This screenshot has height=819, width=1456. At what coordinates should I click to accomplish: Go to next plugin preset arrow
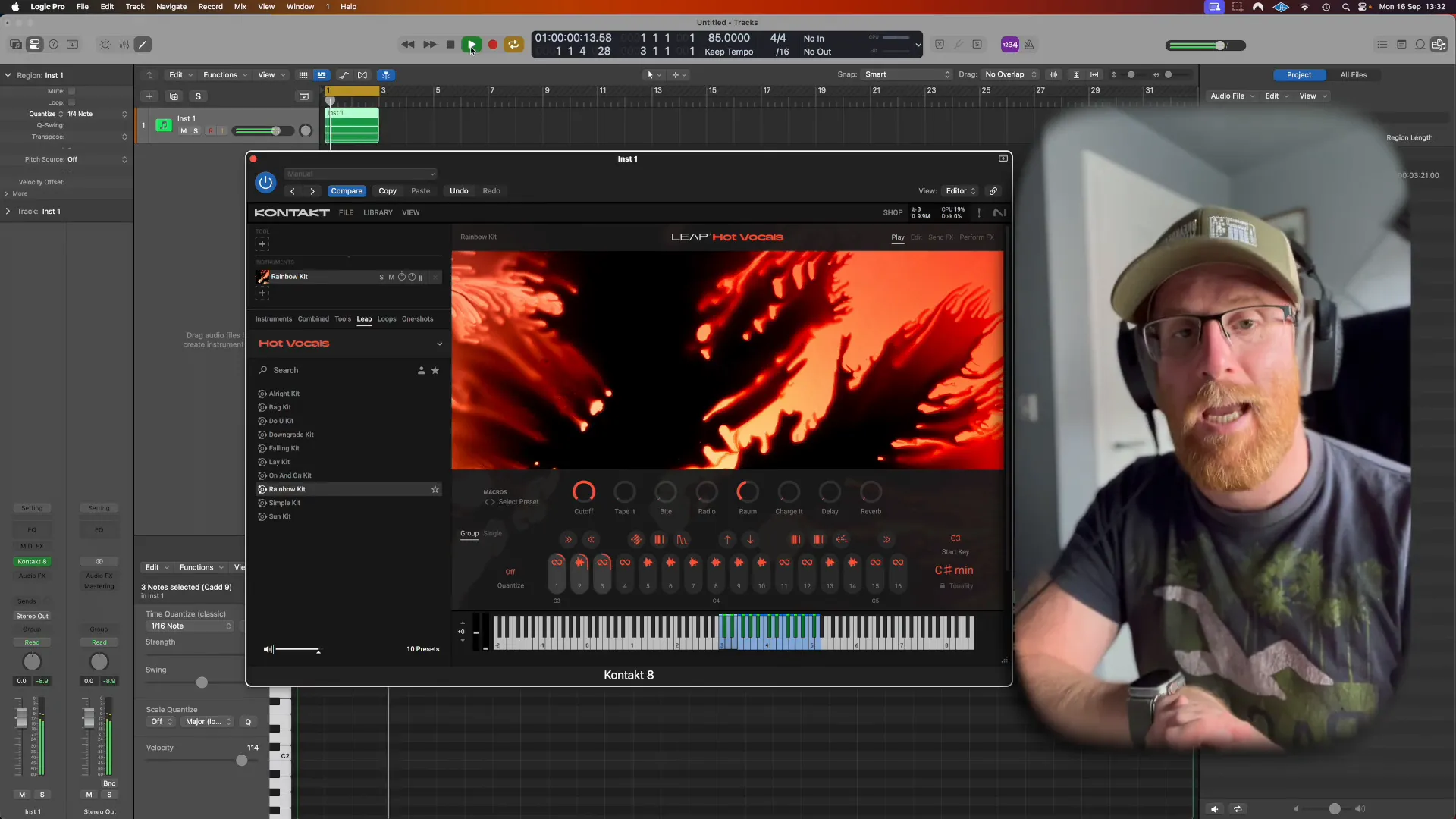click(x=312, y=191)
